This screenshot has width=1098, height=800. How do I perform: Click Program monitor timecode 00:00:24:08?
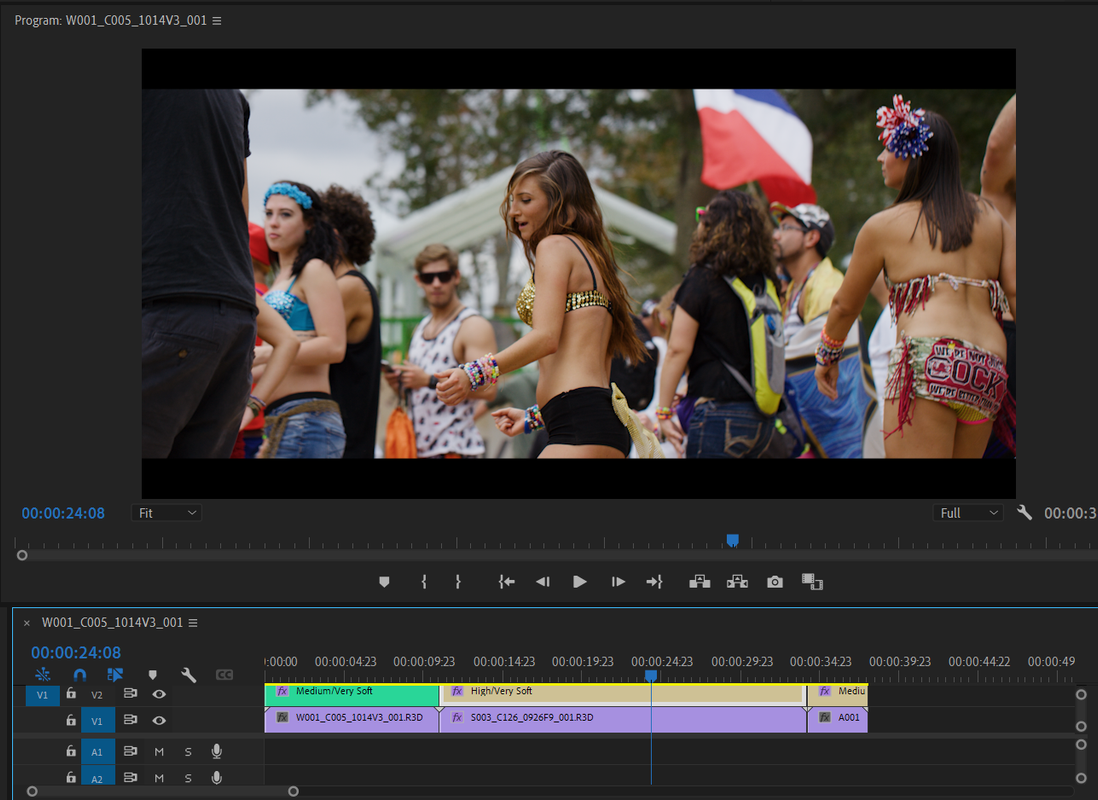[63, 513]
